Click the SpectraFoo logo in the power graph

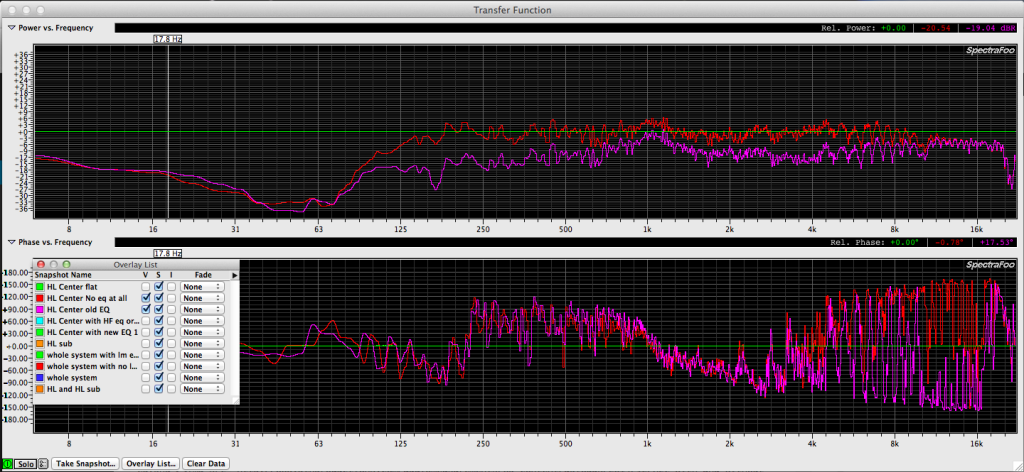coord(989,50)
